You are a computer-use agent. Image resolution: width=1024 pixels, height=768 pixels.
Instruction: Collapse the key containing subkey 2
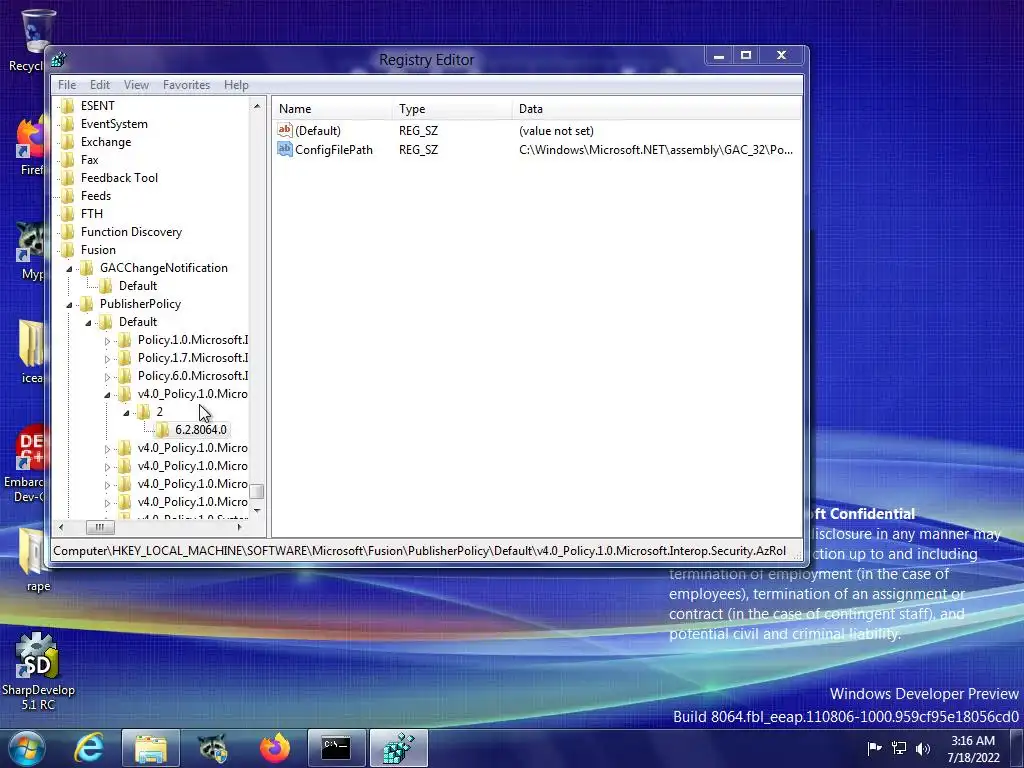click(108, 394)
